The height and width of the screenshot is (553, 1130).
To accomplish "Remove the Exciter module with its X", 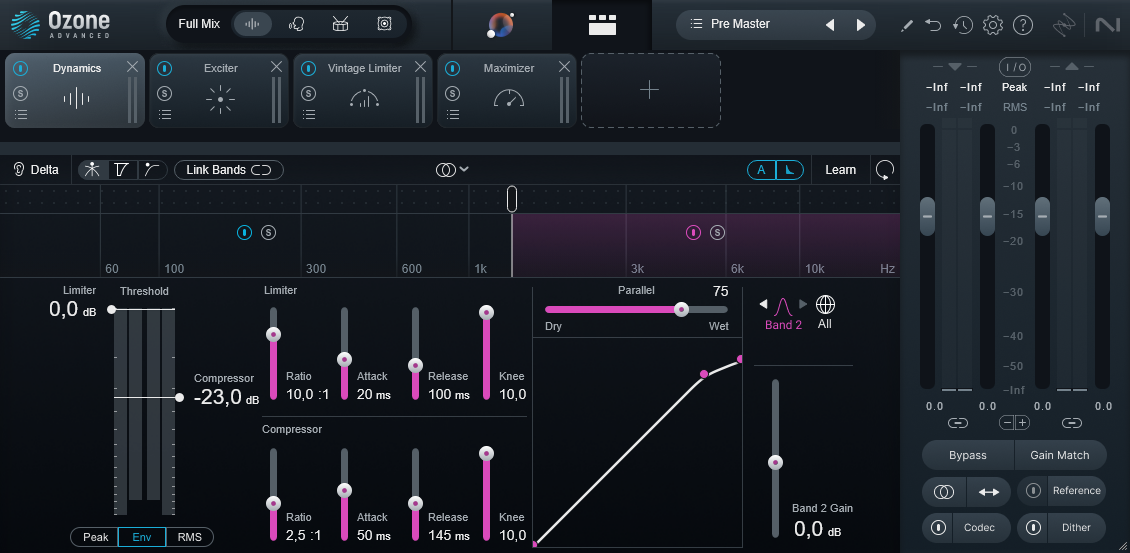I will tap(277, 66).
